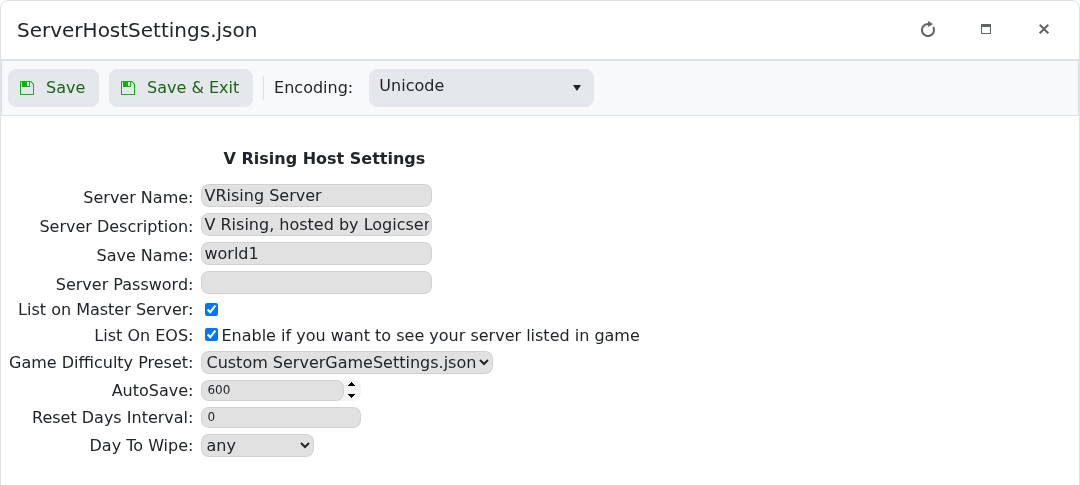1080x485 pixels.
Task: Focus the Server Name field
Action: pyautogui.click(x=316, y=196)
